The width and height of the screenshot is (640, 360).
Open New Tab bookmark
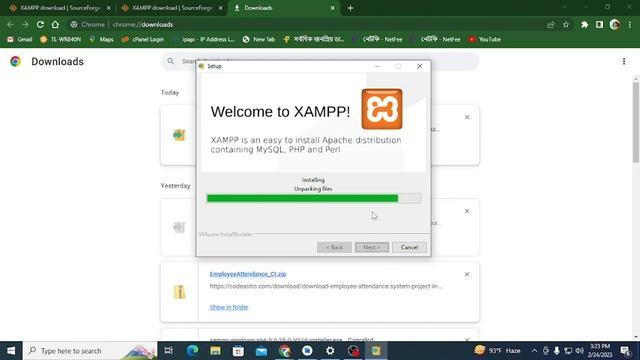(x=259, y=39)
